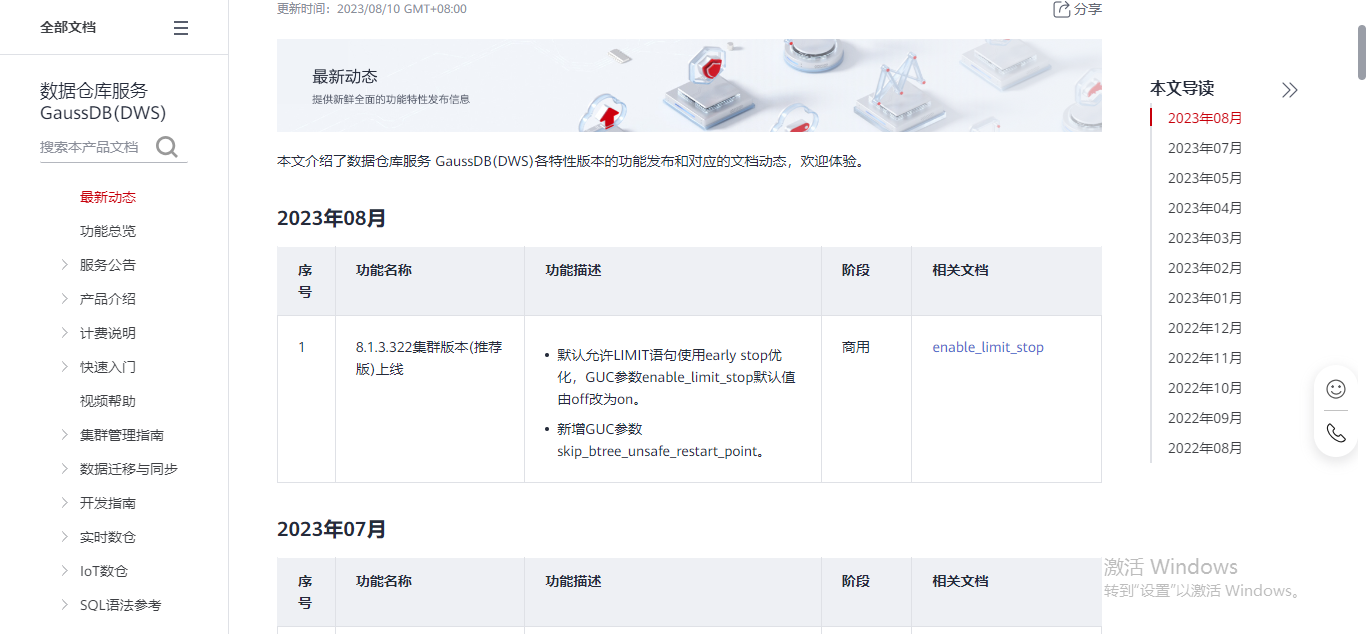
Task: Click the share icon next to 分享
Action: click(1062, 9)
